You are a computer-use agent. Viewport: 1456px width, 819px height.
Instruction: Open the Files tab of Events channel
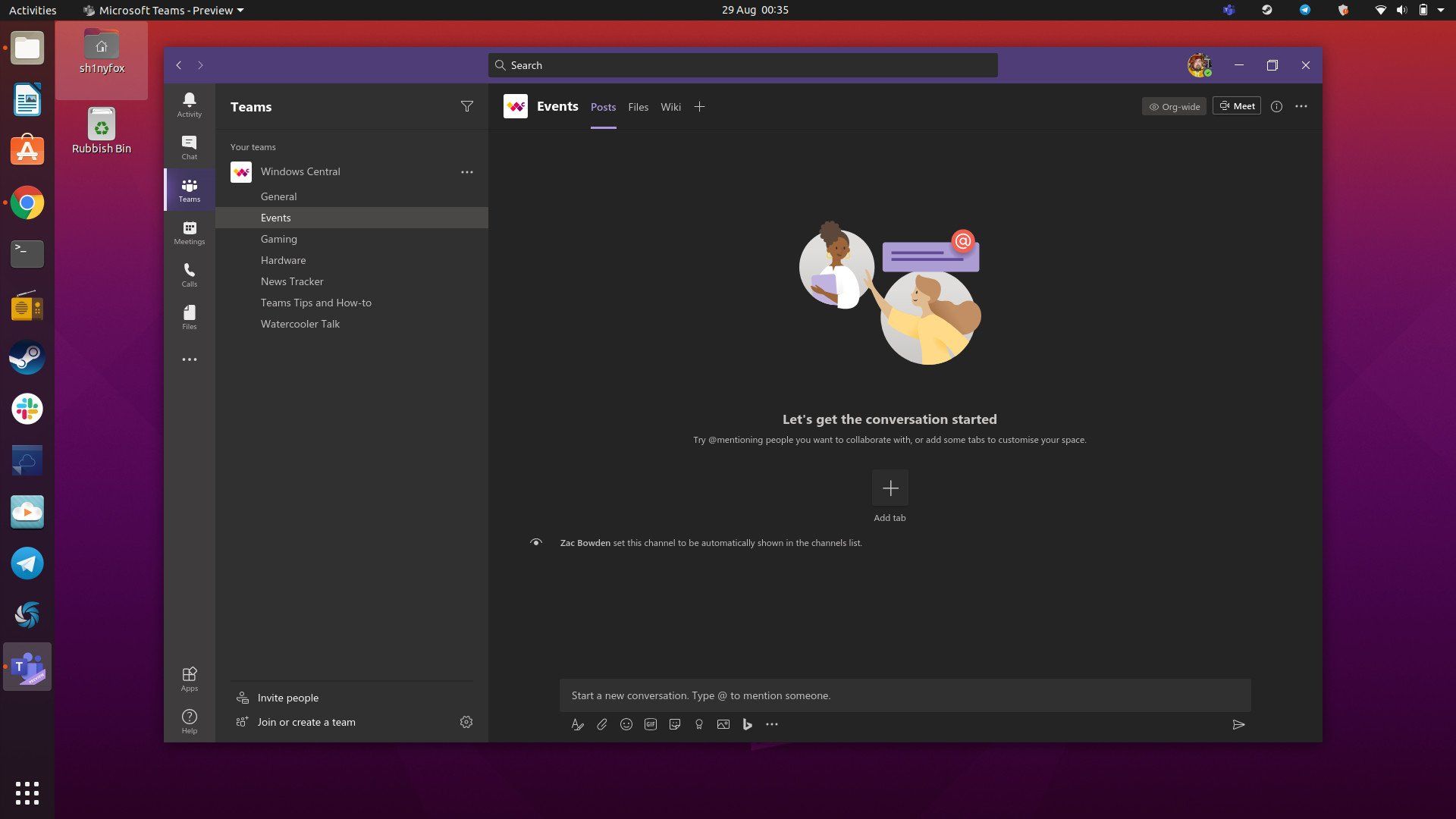[x=638, y=107]
